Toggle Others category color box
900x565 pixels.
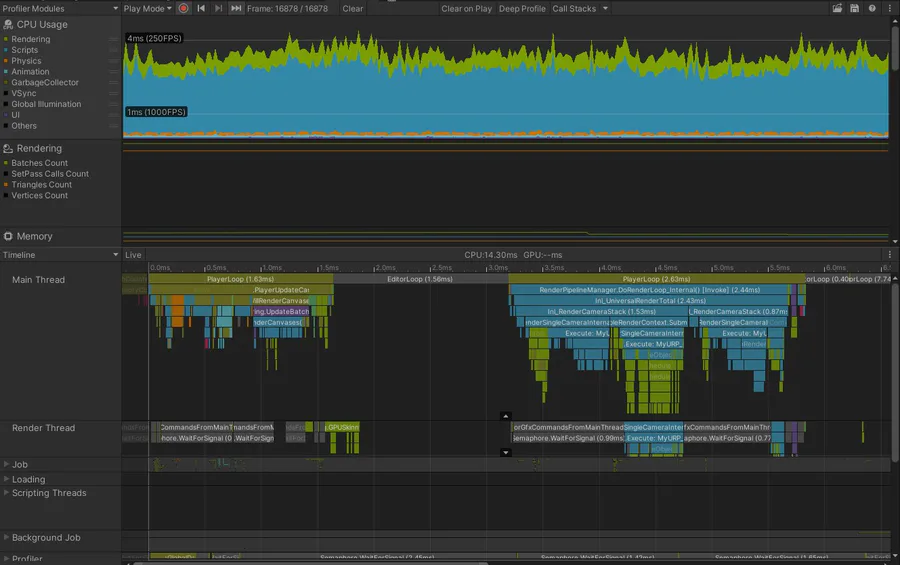tap(6, 126)
